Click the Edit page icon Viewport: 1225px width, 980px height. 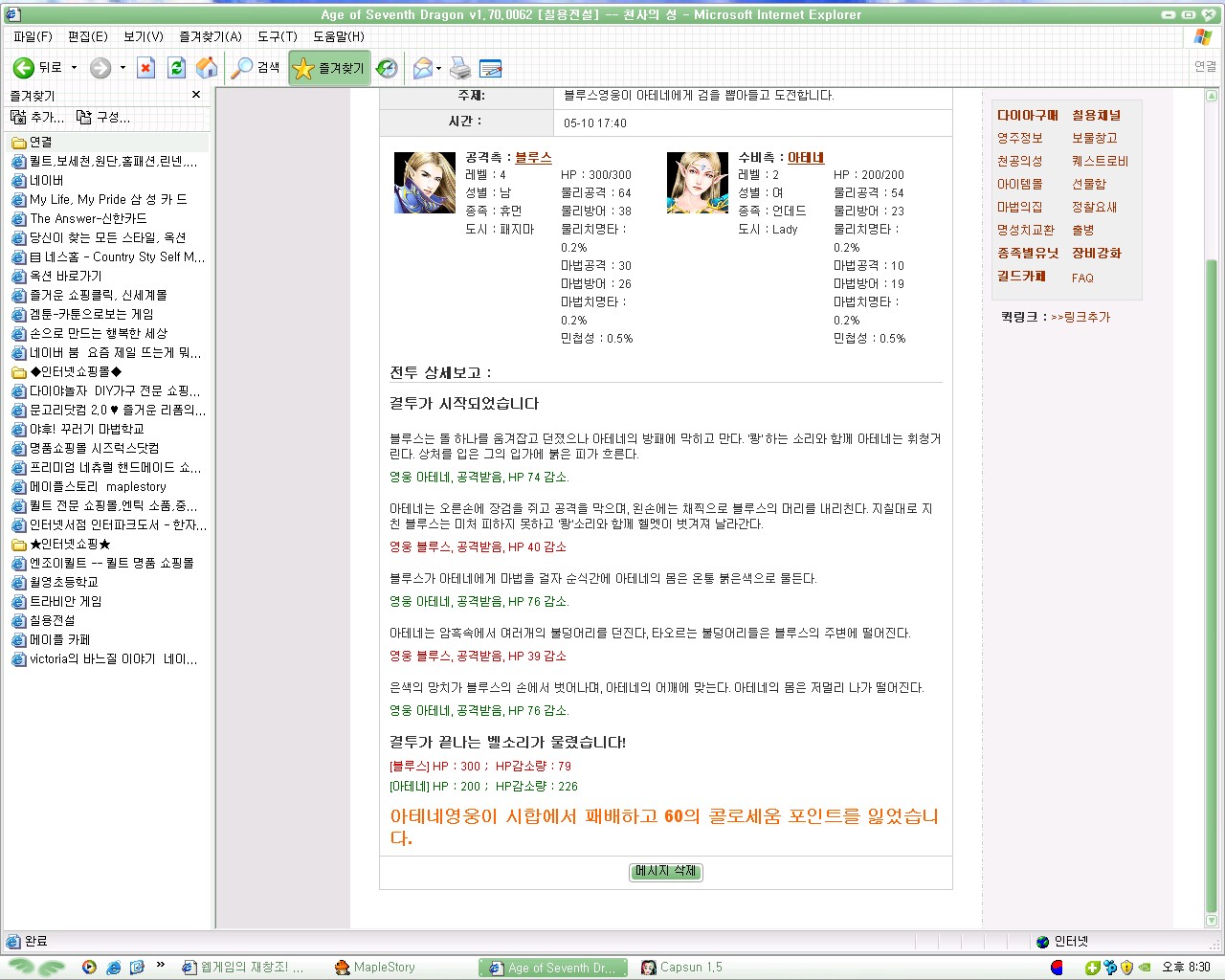pyautogui.click(x=490, y=68)
